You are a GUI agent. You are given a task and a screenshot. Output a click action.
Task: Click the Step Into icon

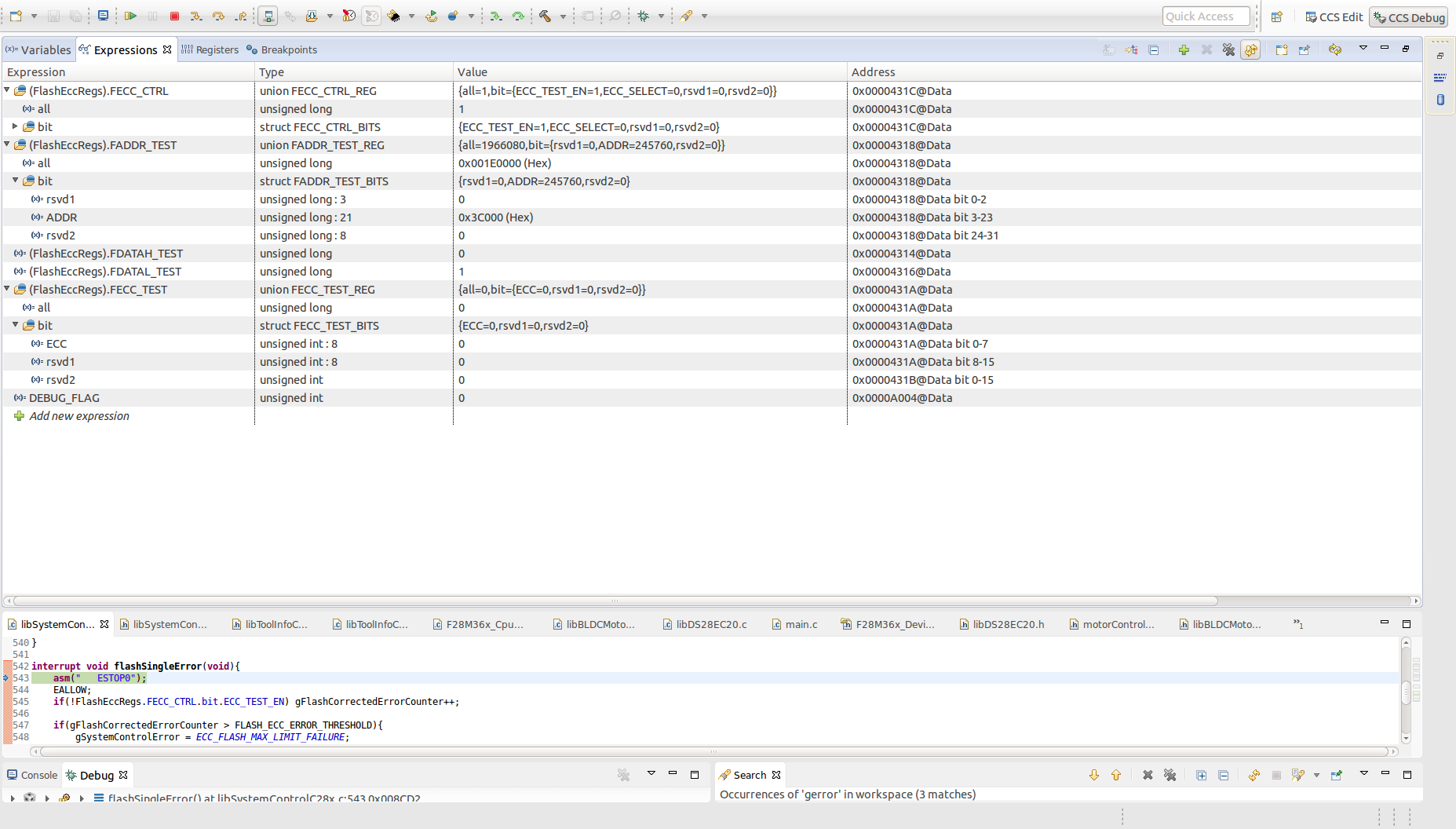[196, 16]
